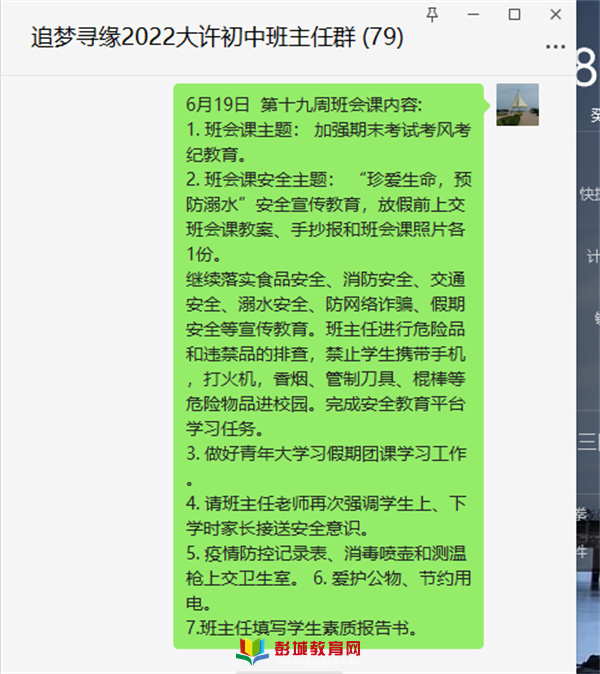Click the 彭城教育网 watermark text
This screenshot has height=674, width=600.
317,649
